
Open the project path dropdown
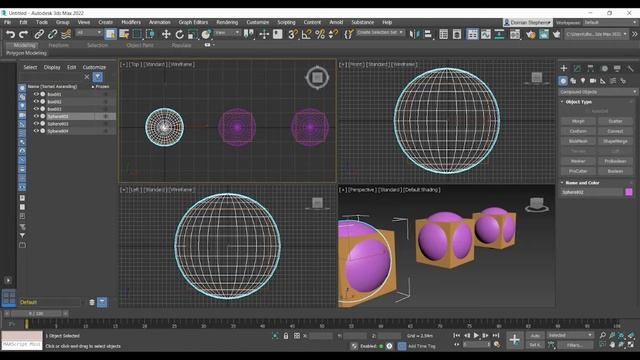(596, 34)
